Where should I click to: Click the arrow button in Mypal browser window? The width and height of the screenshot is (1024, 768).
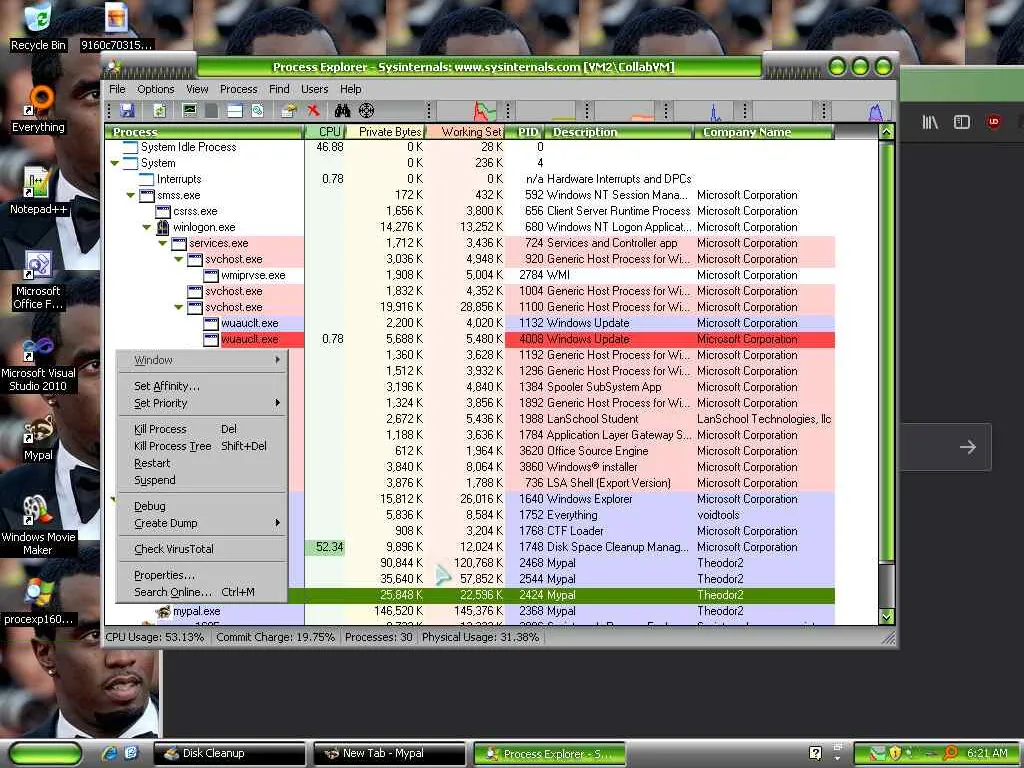(x=968, y=447)
